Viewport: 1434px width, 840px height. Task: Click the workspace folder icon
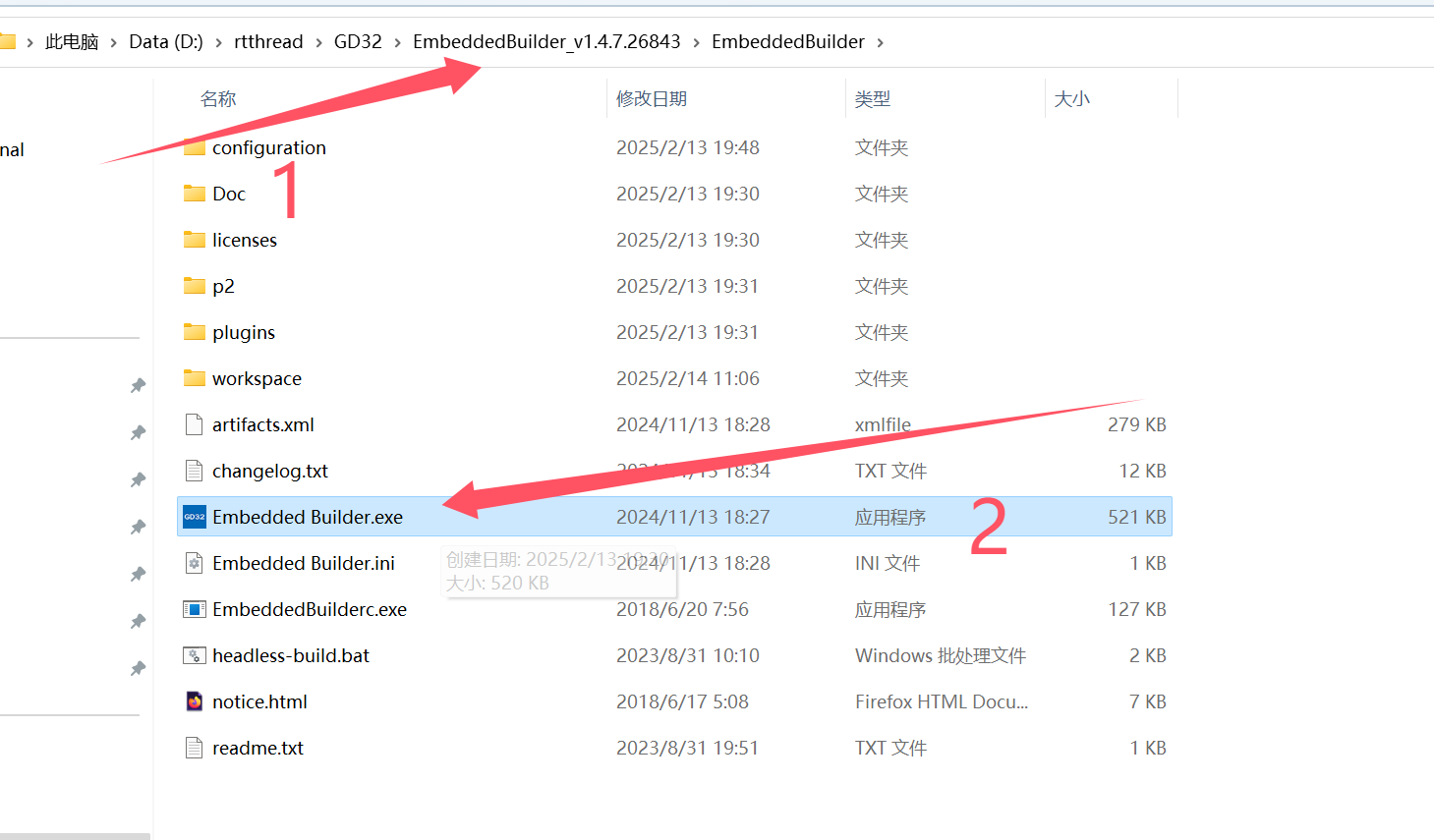point(194,377)
